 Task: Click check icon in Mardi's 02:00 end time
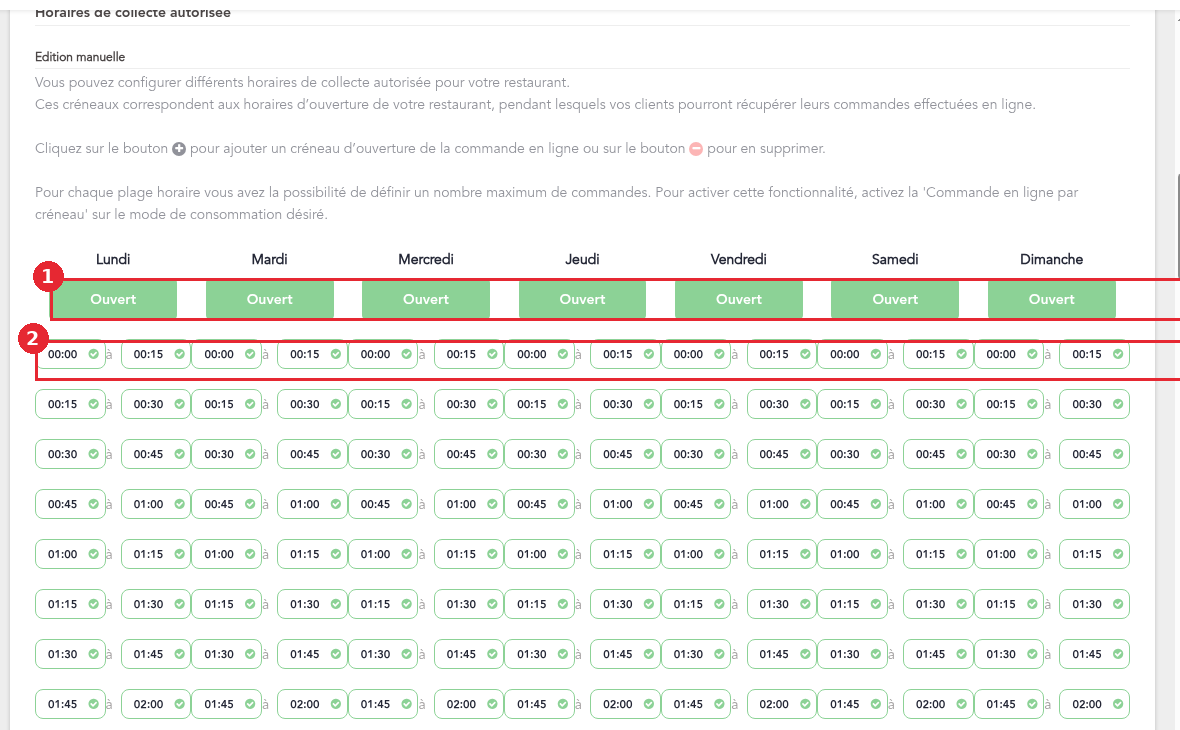pos(336,704)
